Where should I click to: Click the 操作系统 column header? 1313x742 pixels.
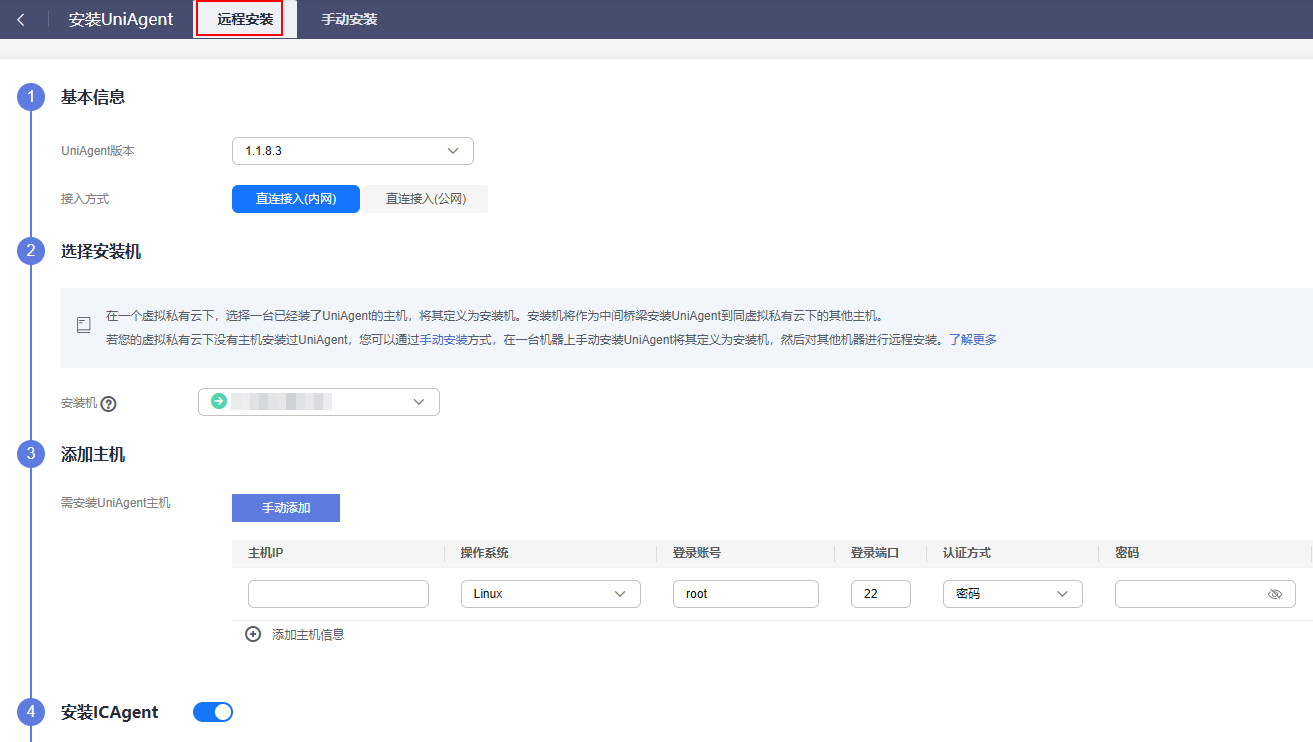coord(484,553)
